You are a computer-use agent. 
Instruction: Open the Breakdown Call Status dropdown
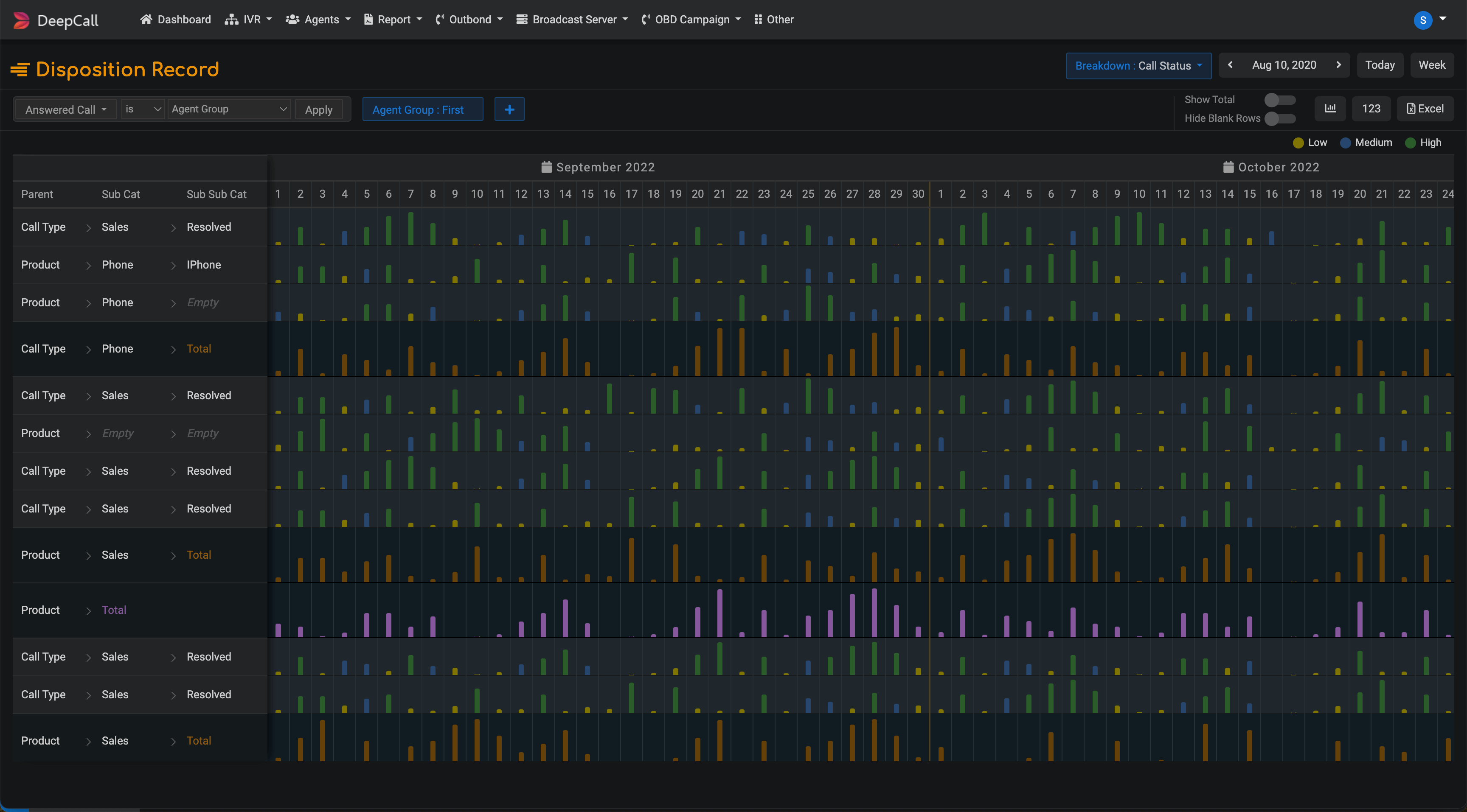tap(1138, 65)
